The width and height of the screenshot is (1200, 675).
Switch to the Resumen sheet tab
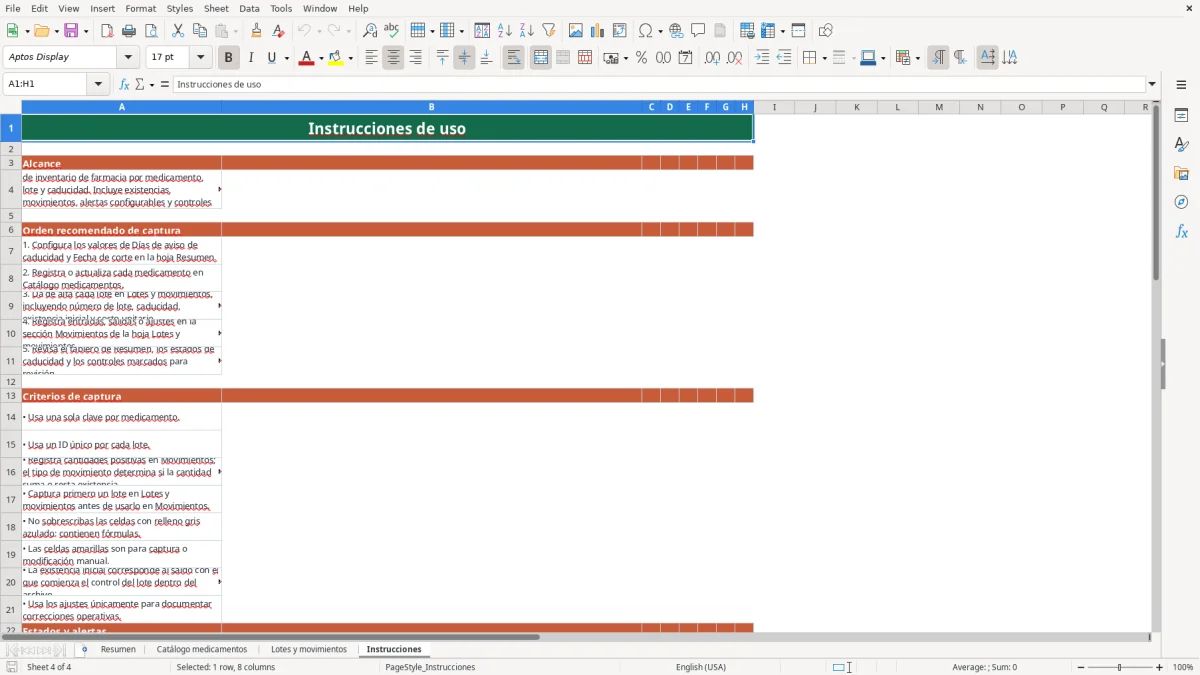[x=118, y=649]
